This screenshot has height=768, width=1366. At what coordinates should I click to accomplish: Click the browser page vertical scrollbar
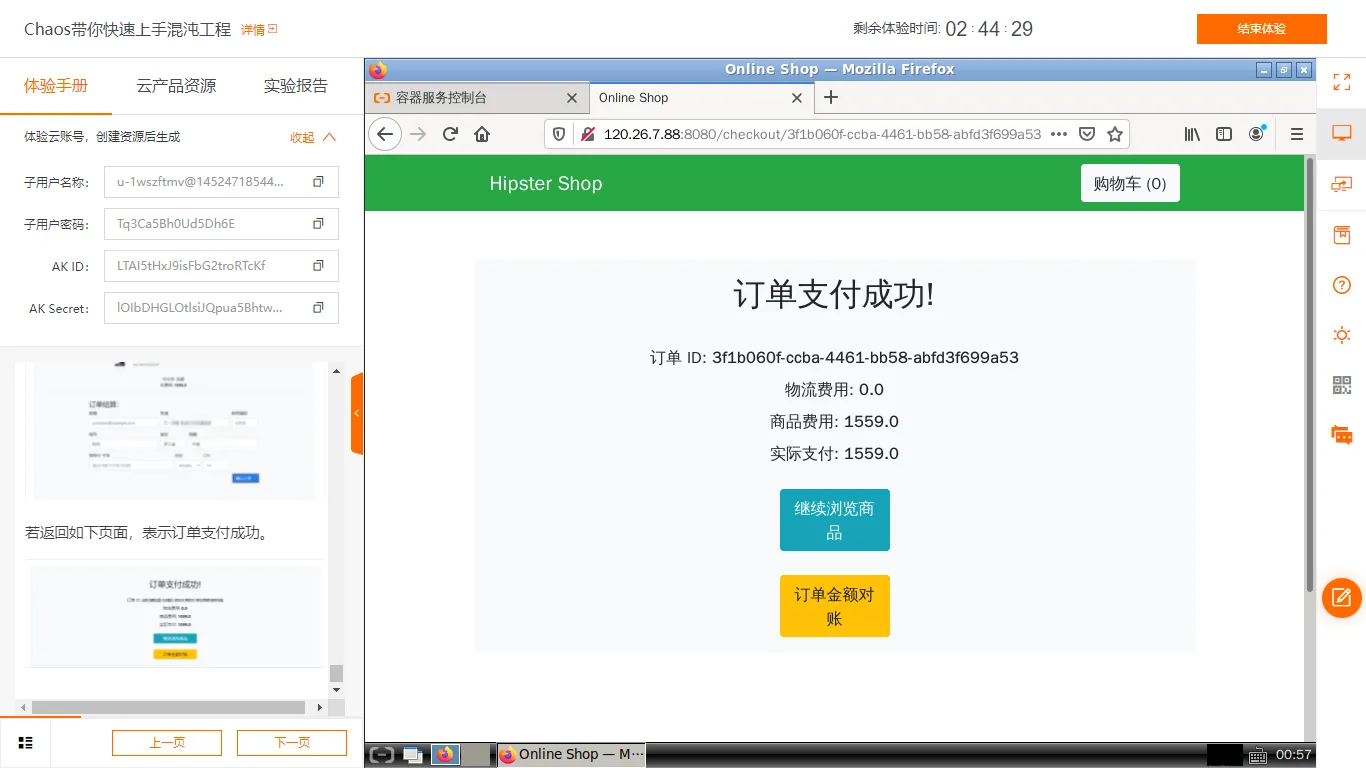1310,373
